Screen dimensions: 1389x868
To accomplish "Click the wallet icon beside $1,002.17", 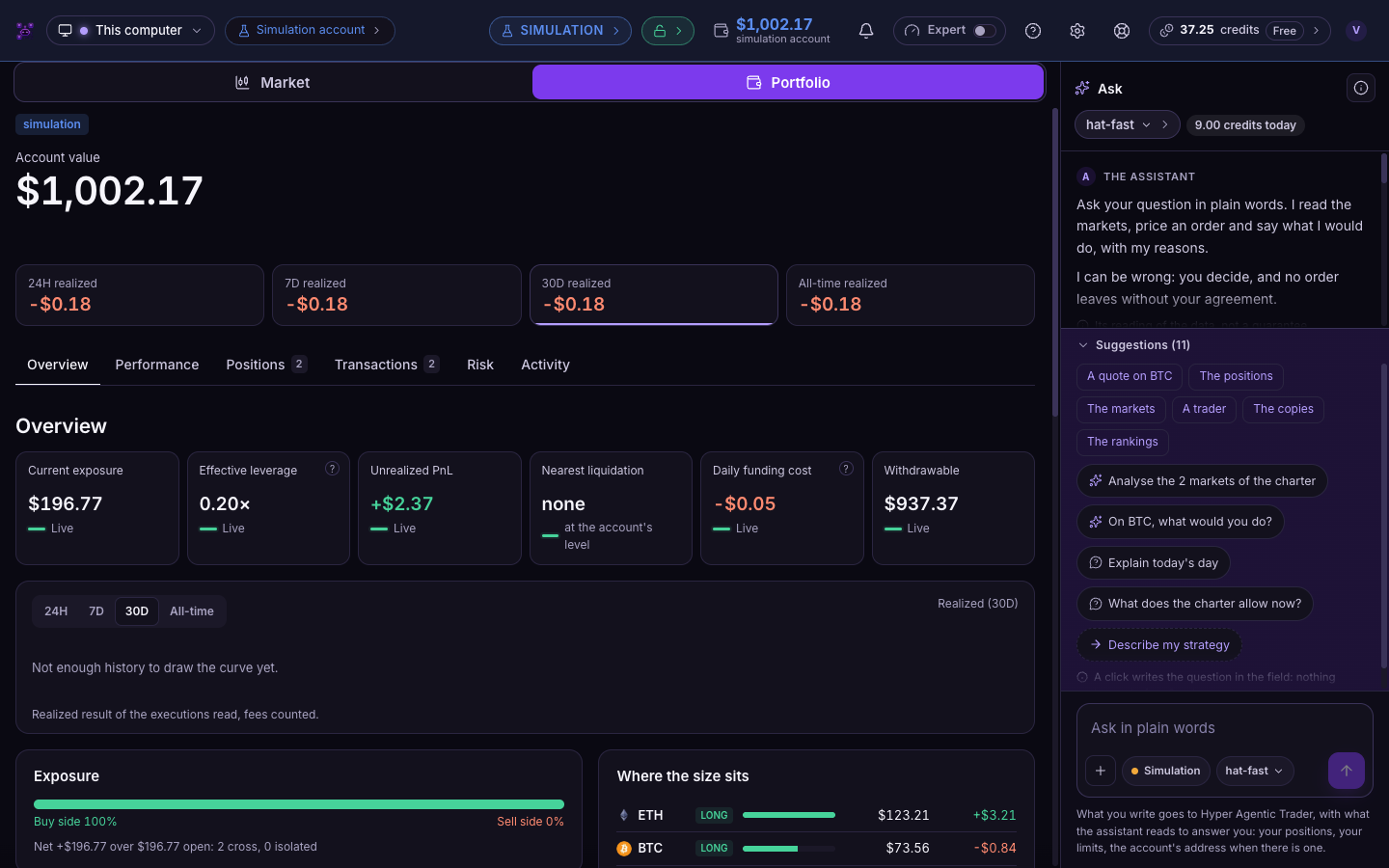I will (721, 31).
